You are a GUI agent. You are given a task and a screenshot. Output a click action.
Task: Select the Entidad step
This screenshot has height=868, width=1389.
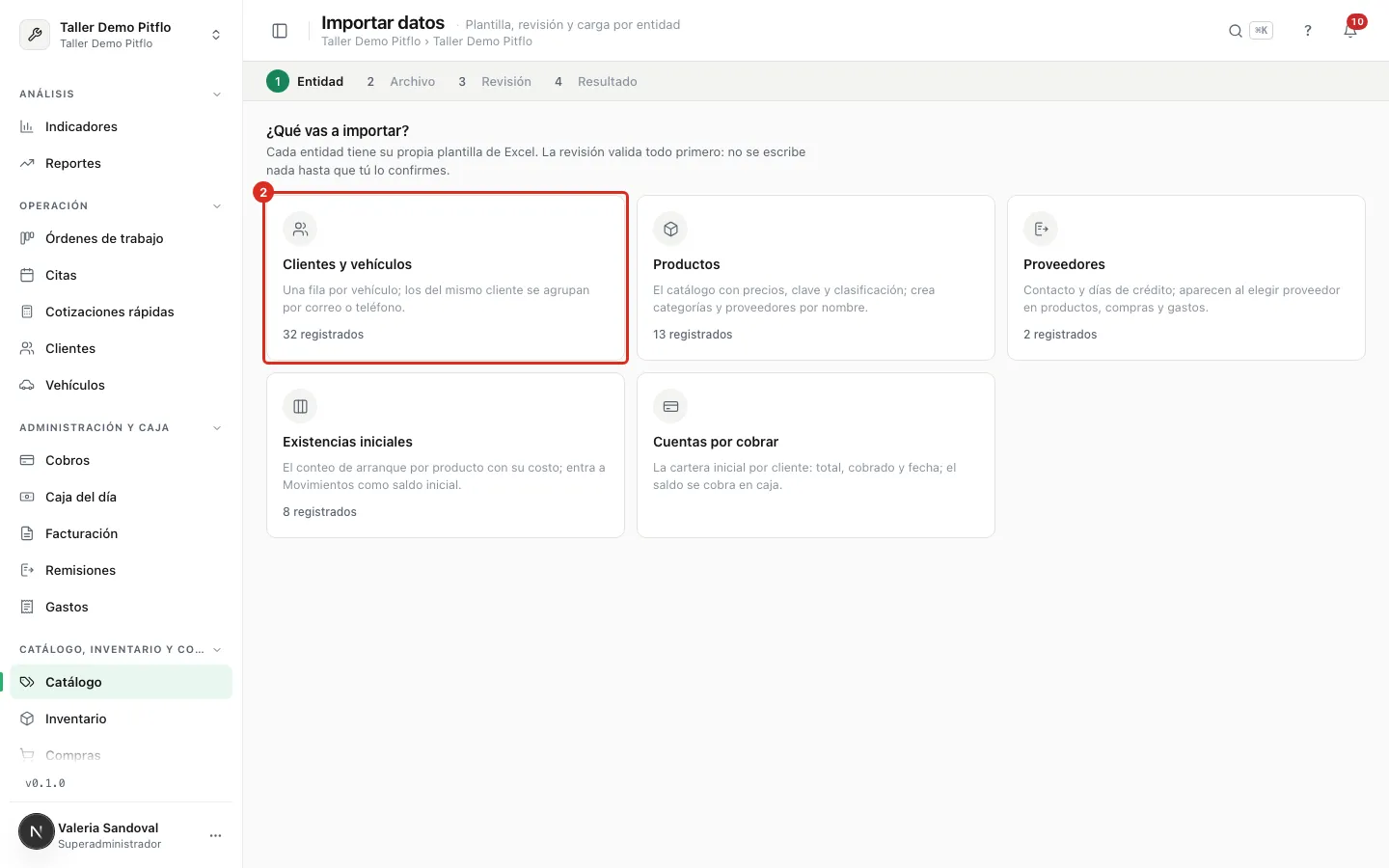pyautogui.click(x=305, y=82)
